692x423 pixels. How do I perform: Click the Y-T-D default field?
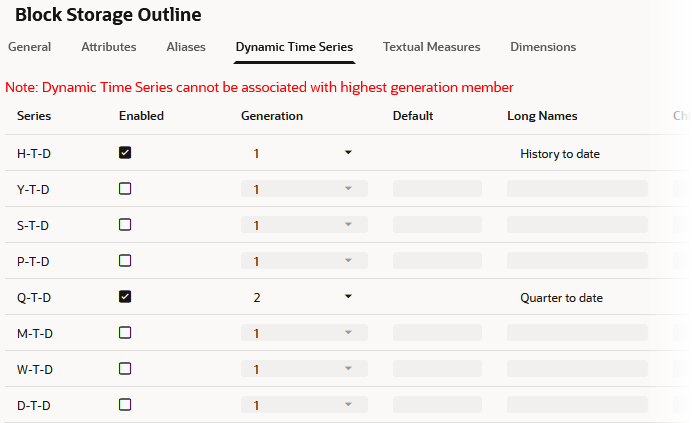[437, 189]
